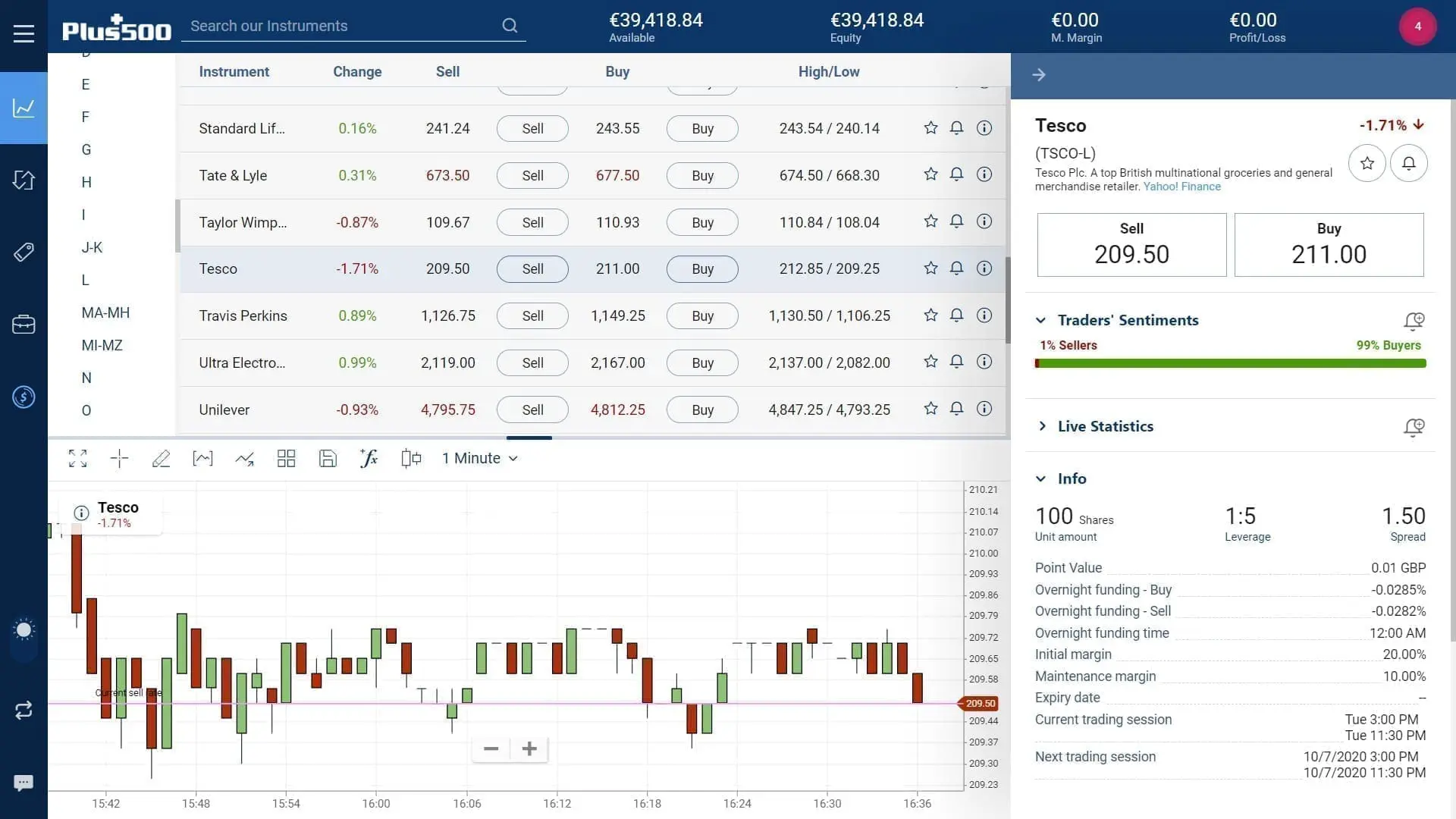Open the Yahoo! Finance link for Tesco
This screenshot has height=819, width=1456.
pos(1181,186)
